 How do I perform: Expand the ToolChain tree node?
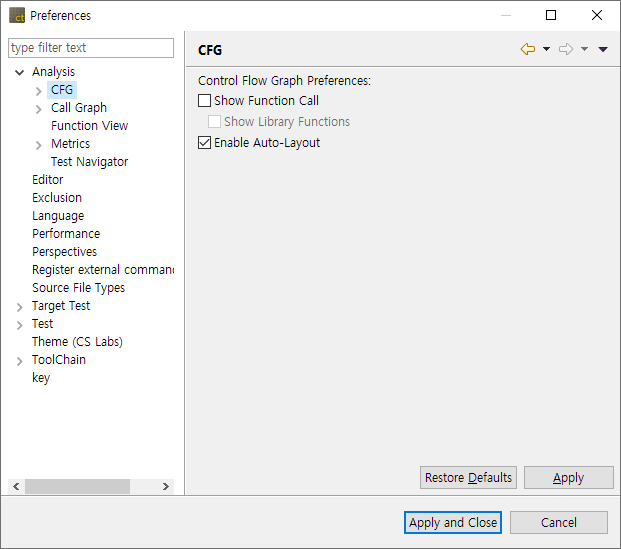pyautogui.click(x=20, y=360)
